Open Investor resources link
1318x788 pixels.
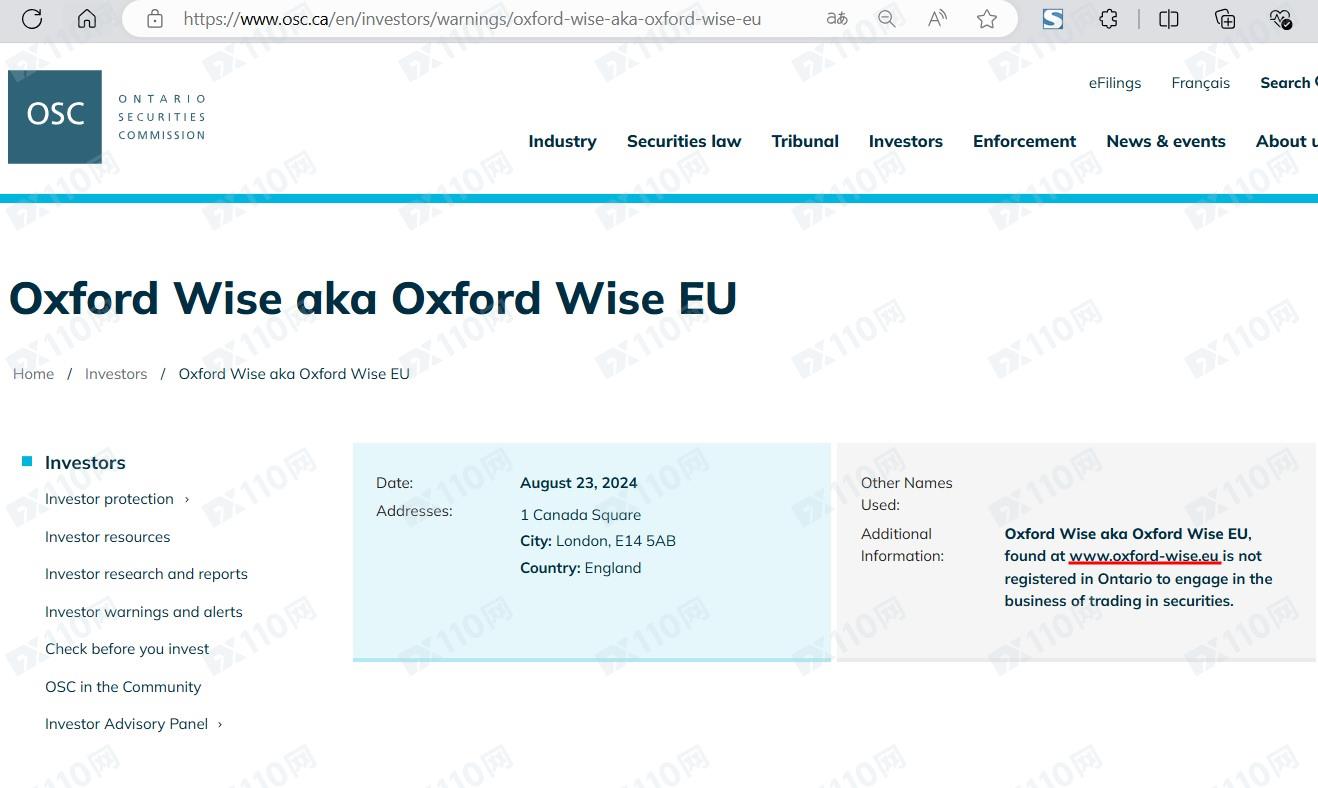(x=107, y=537)
